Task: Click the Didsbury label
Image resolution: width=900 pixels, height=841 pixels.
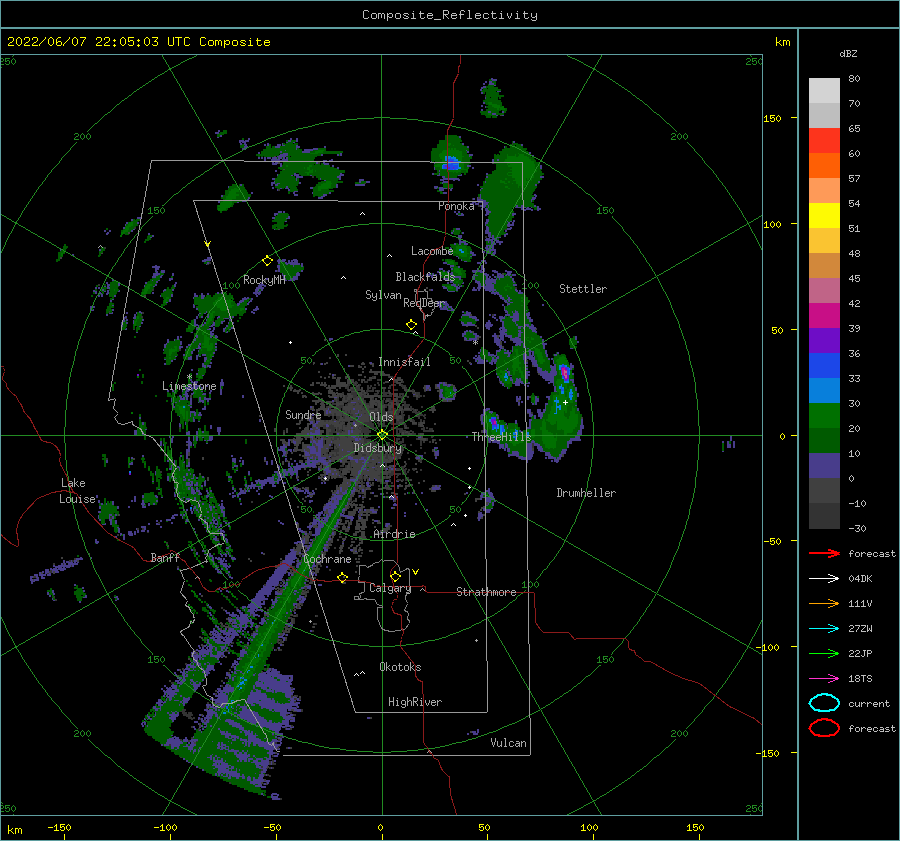Action: (378, 448)
